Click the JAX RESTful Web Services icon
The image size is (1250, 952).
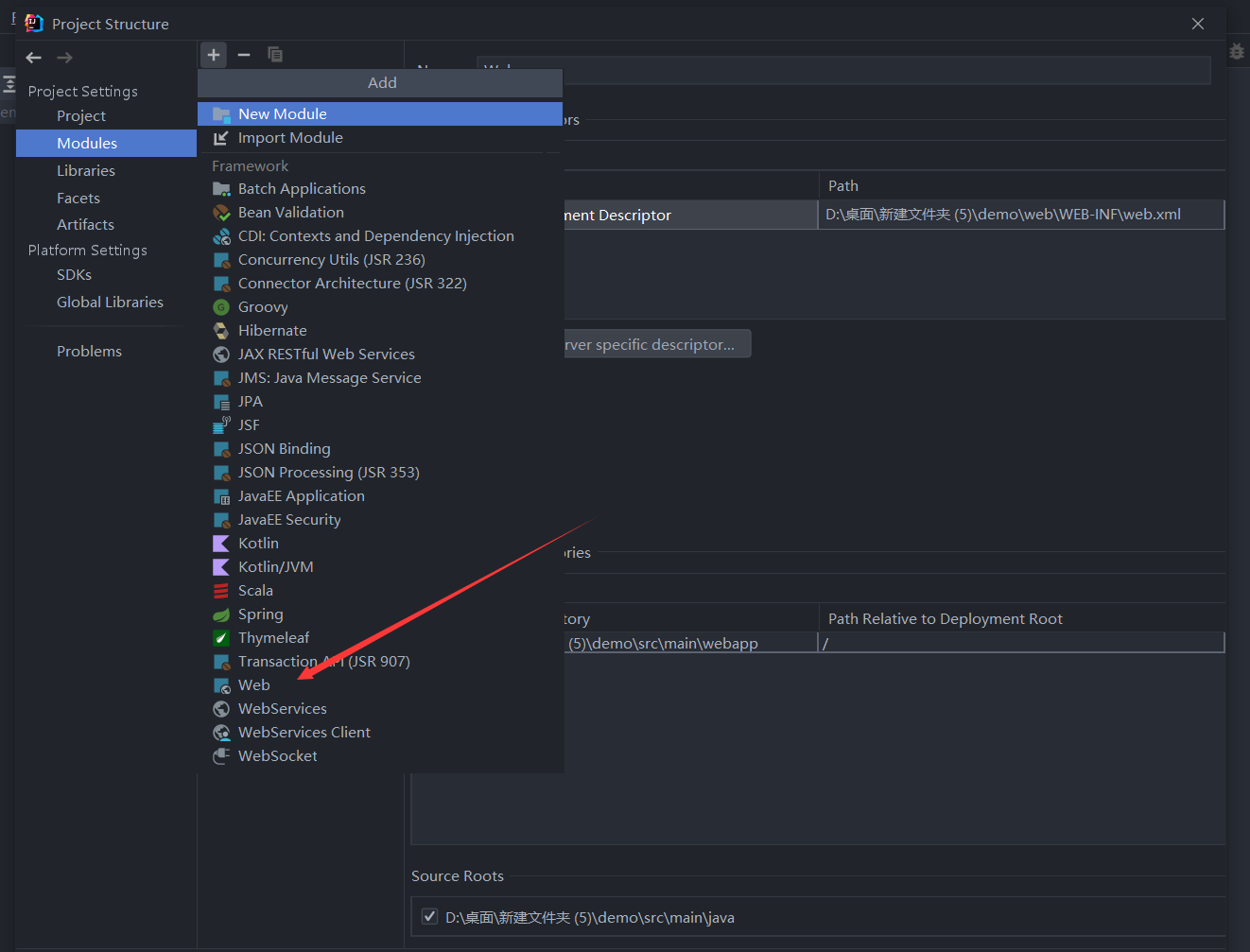pos(221,355)
